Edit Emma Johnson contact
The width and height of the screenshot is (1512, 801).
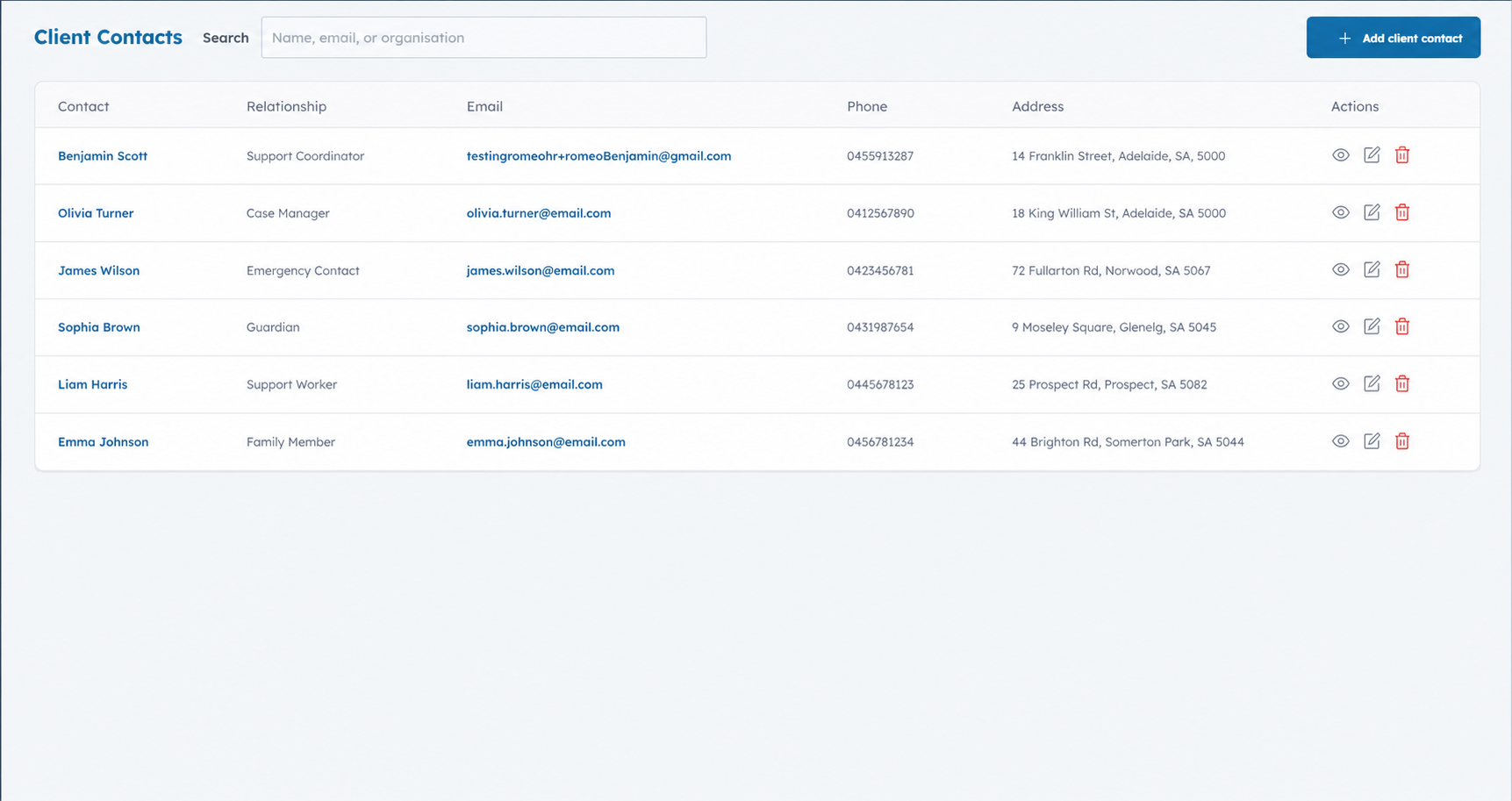click(1372, 441)
